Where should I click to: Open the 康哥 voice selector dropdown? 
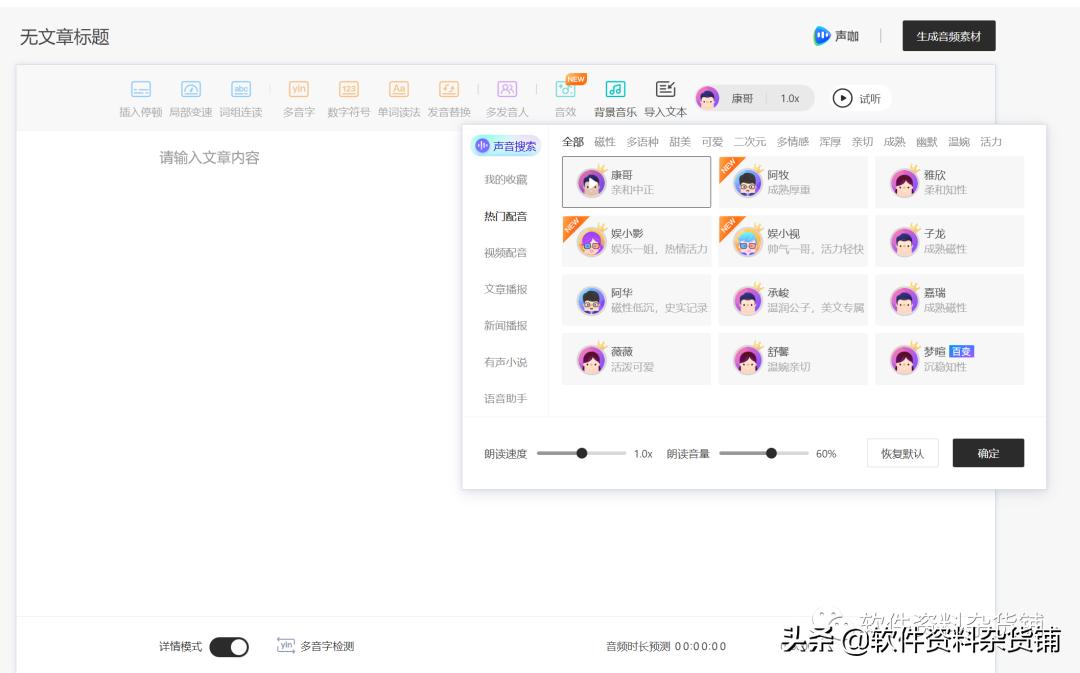click(729, 98)
